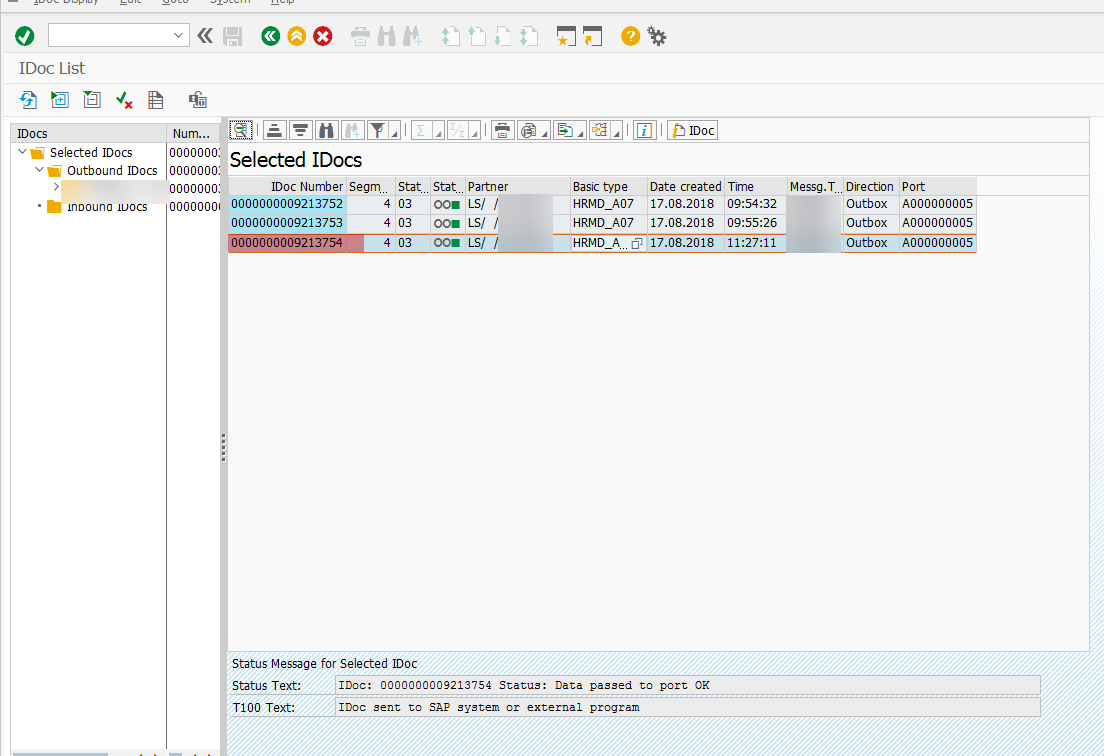Click the IDoc button in the grid toolbar
Viewport: 1104px width, 756px height.
[x=693, y=130]
